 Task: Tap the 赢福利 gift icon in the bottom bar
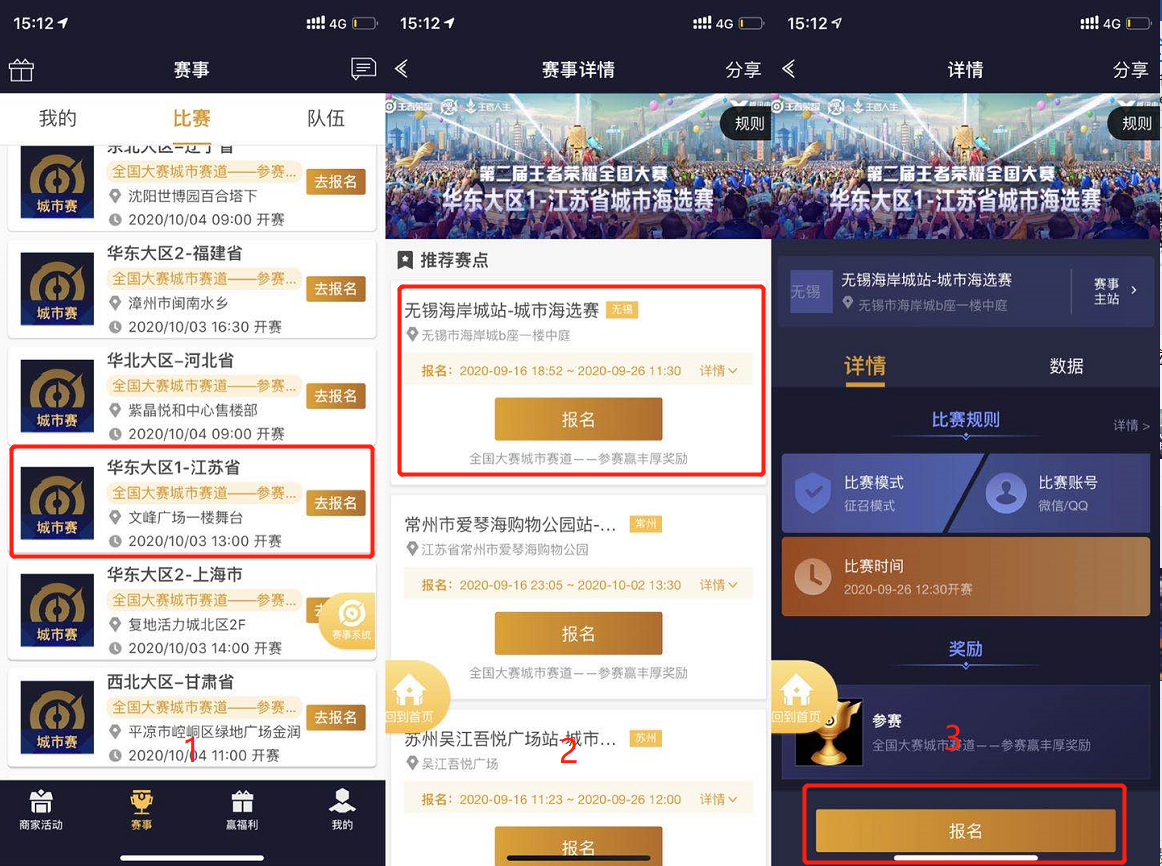coord(242,809)
